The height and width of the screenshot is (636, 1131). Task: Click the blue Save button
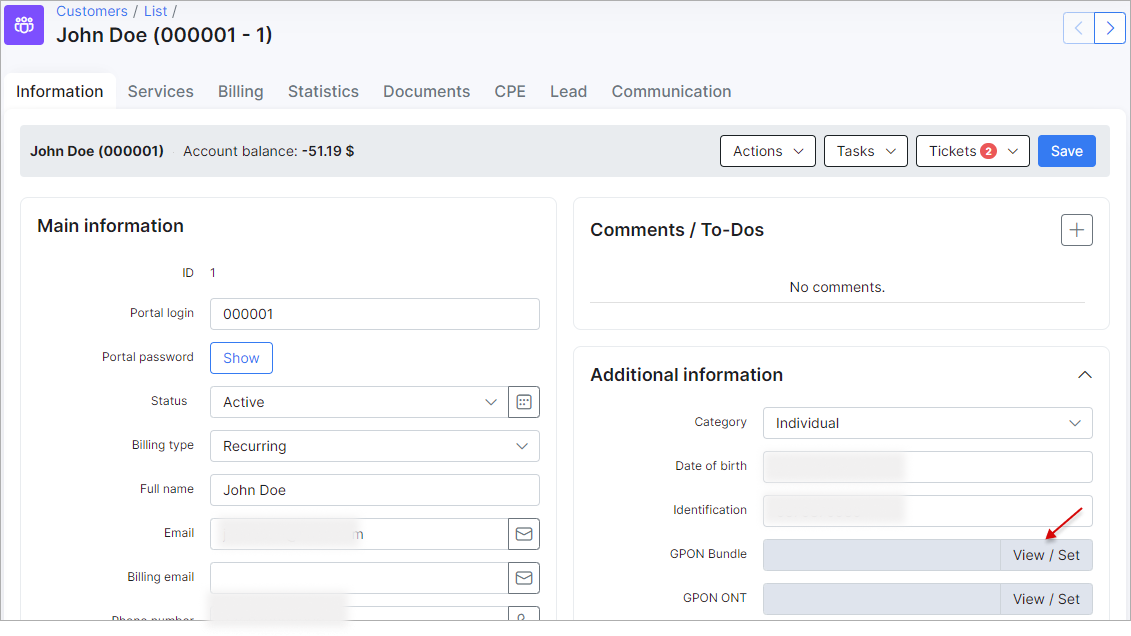pyautogui.click(x=1067, y=151)
